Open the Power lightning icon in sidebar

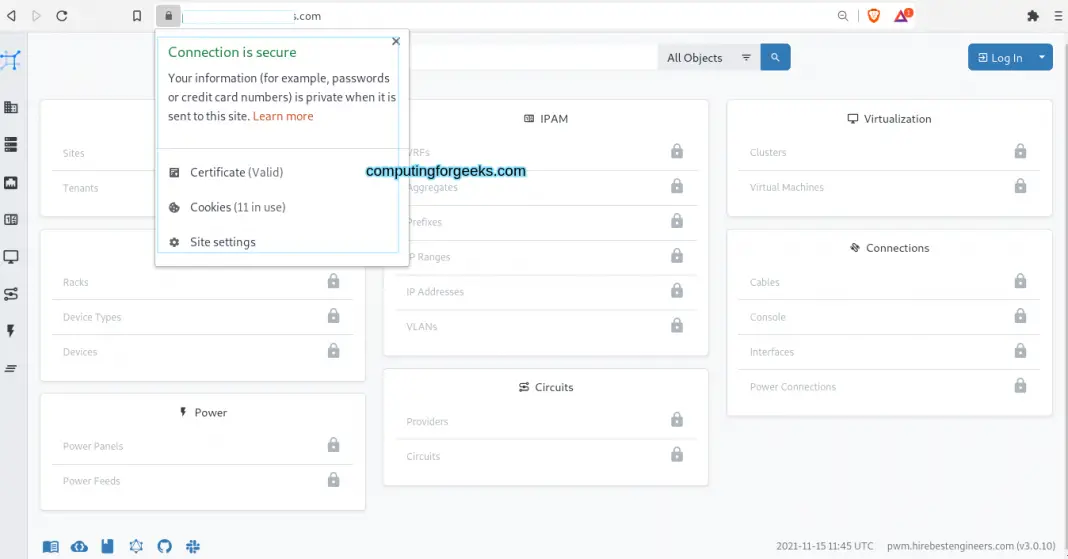click(x=11, y=331)
